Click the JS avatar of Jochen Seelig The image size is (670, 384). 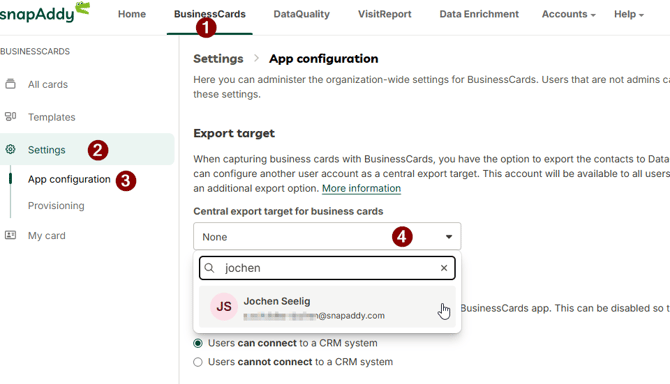coord(224,306)
